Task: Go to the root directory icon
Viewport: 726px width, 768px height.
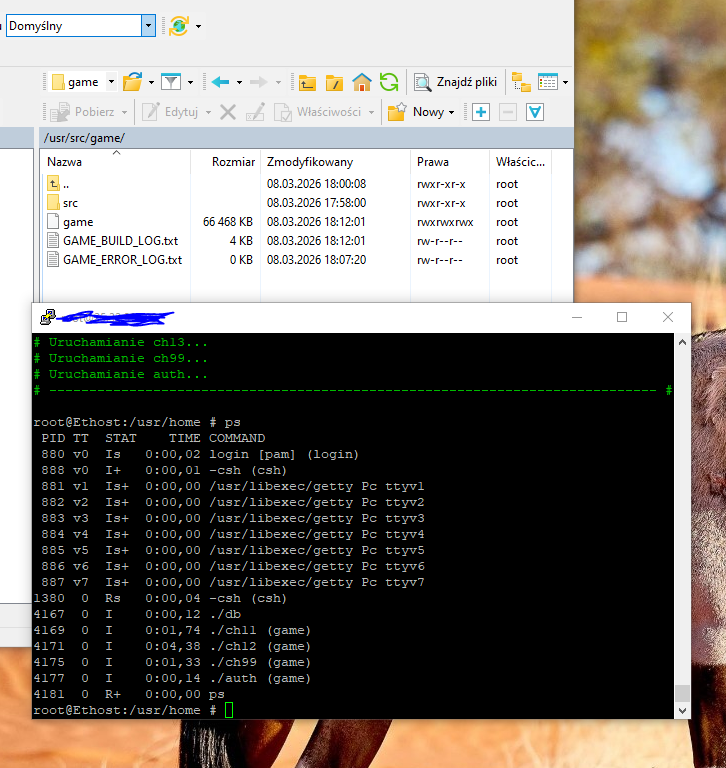Action: 335,82
